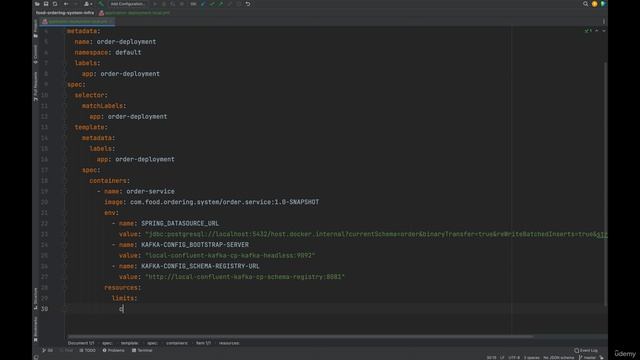This screenshot has height=360, width=640.
Task: Click the line:column position in status bar
Action: [491, 358]
